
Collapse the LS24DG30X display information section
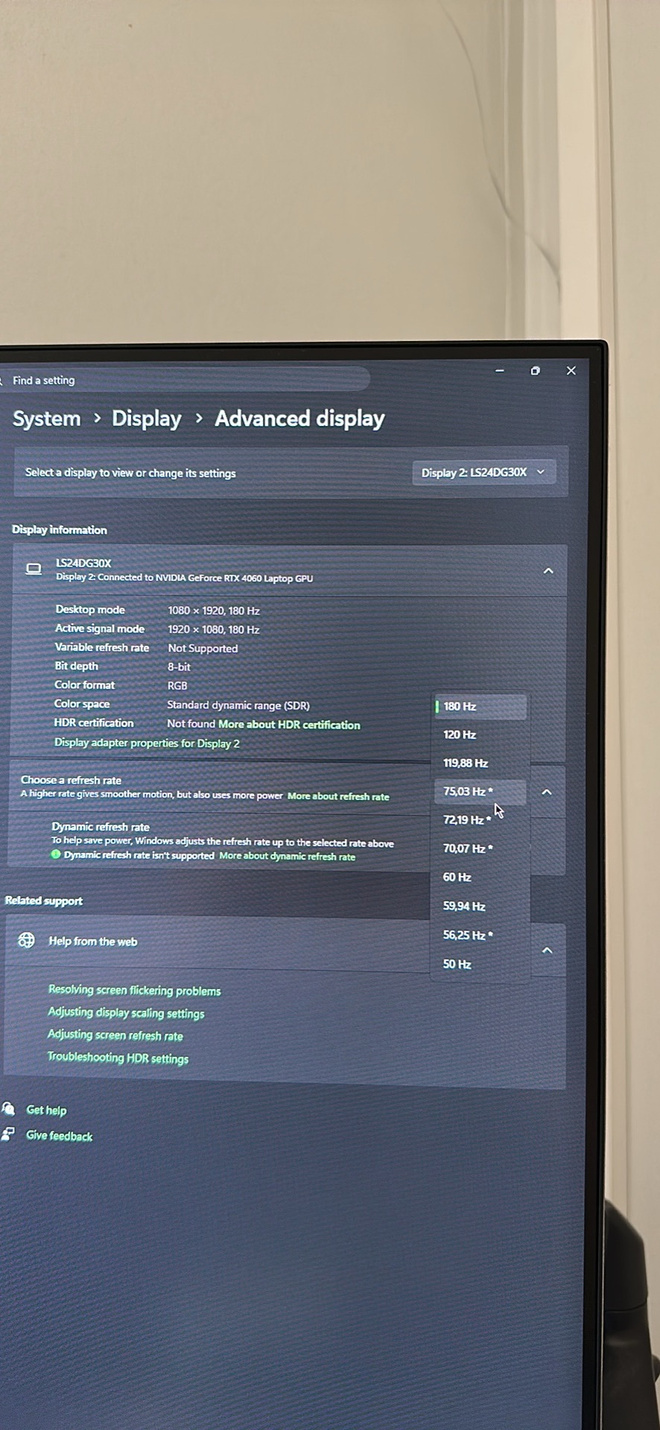click(548, 571)
